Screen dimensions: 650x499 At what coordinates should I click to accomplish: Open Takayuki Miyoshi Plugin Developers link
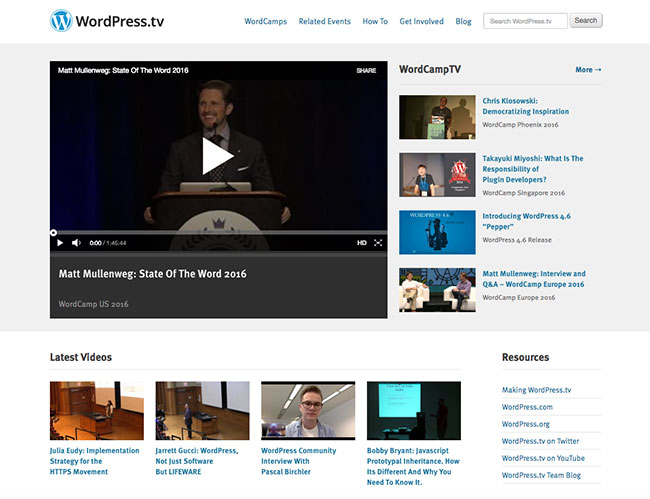point(533,169)
